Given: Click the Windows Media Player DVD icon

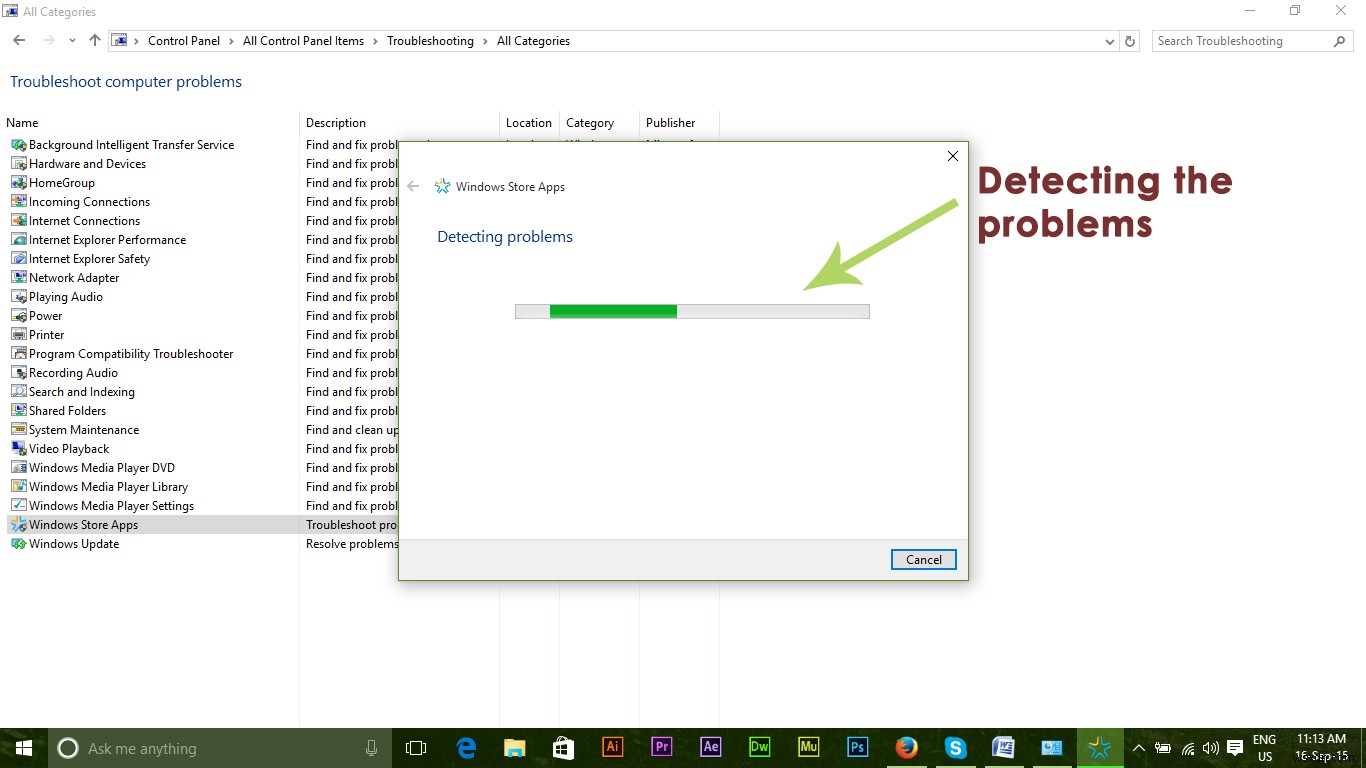Looking at the screenshot, I should tap(18, 468).
